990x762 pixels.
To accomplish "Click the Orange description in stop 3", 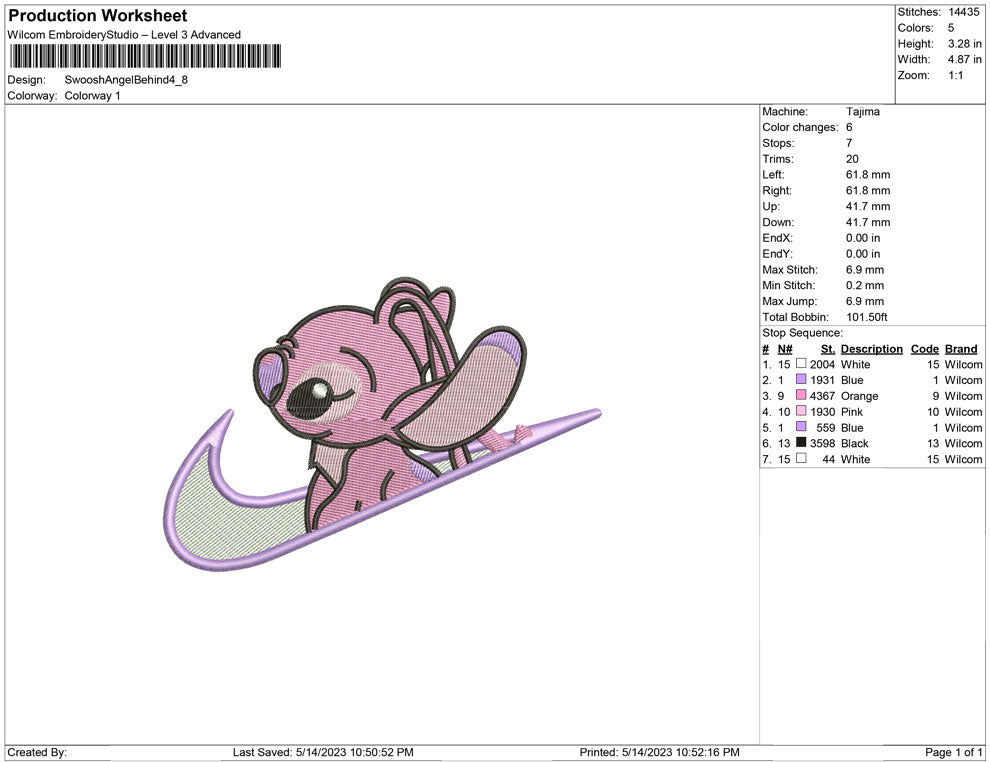I will pyautogui.click(x=859, y=396).
